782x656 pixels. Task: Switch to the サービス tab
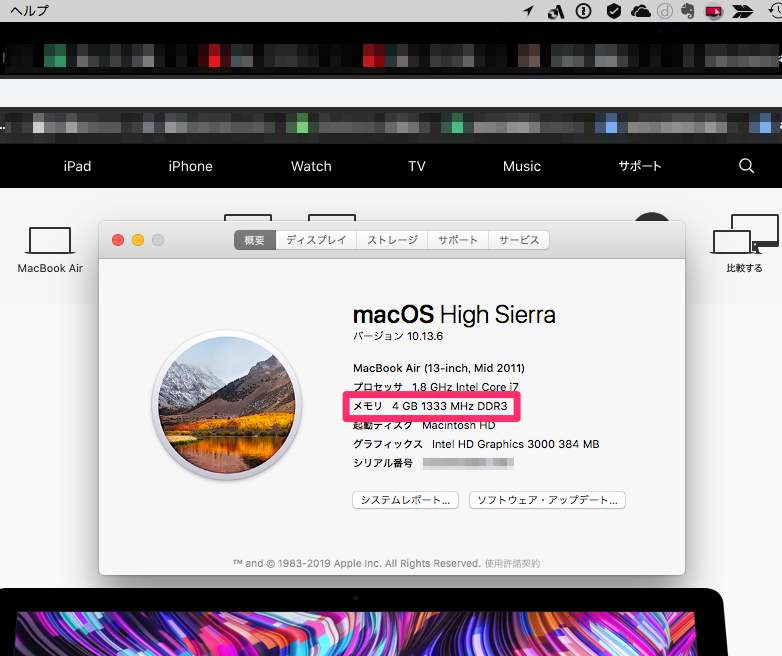pyautogui.click(x=519, y=240)
